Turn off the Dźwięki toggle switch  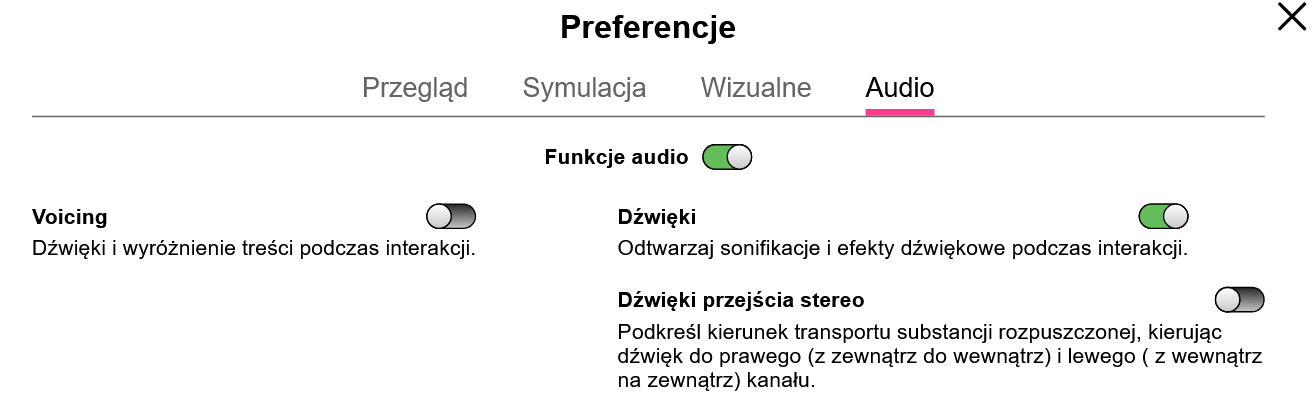point(1163,216)
